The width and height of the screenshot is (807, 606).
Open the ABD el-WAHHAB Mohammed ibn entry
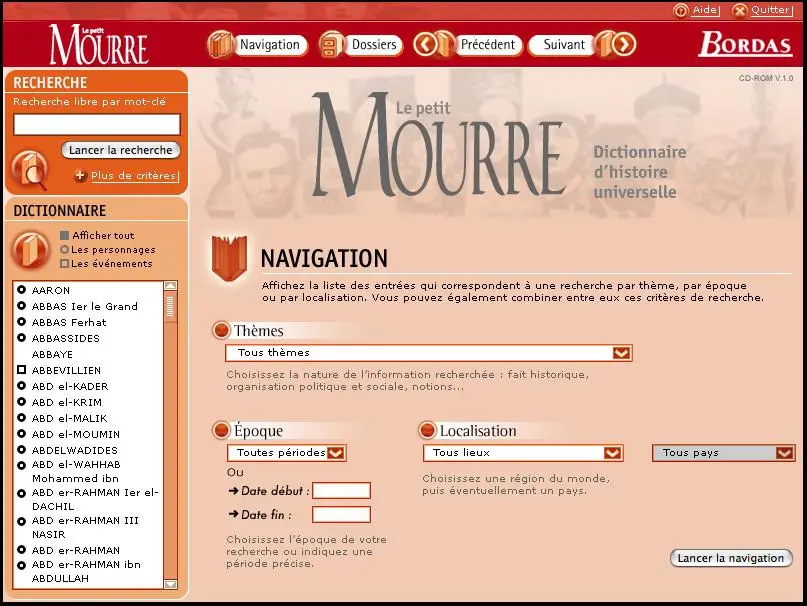coord(76,472)
